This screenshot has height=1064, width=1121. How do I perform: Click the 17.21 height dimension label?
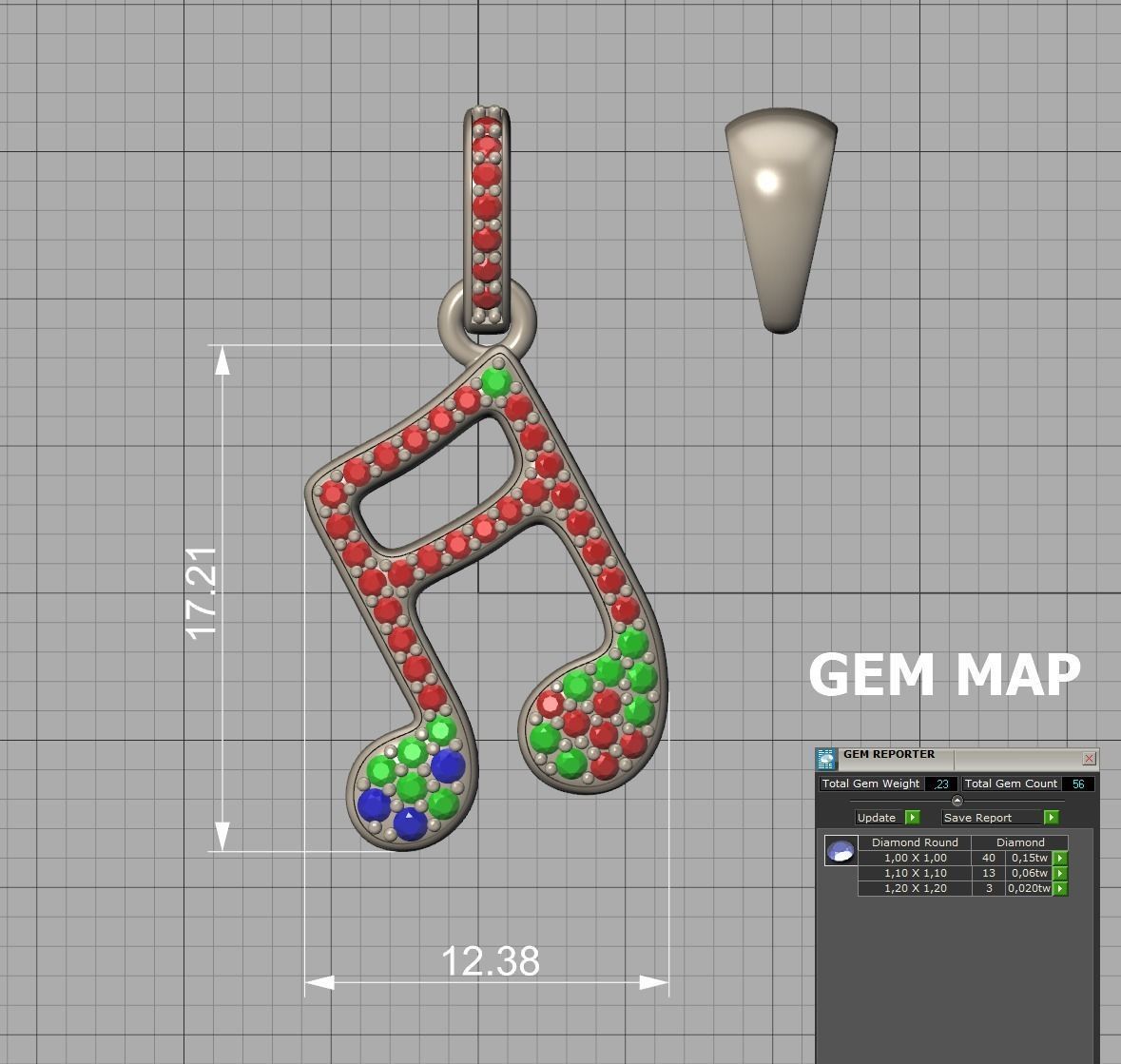[201, 592]
